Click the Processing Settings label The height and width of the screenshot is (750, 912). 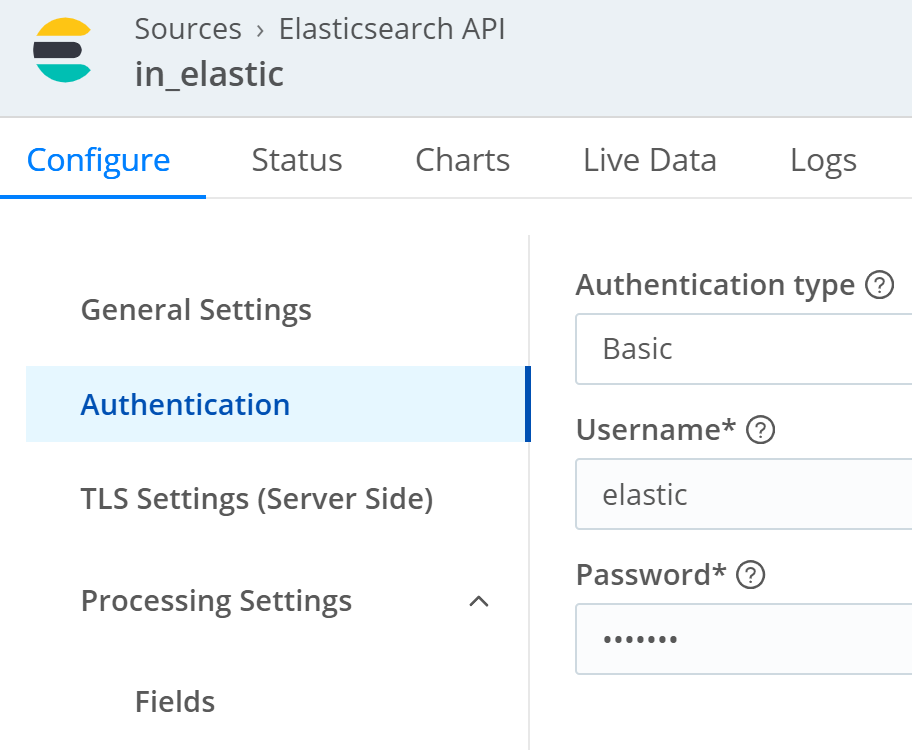coord(216,601)
